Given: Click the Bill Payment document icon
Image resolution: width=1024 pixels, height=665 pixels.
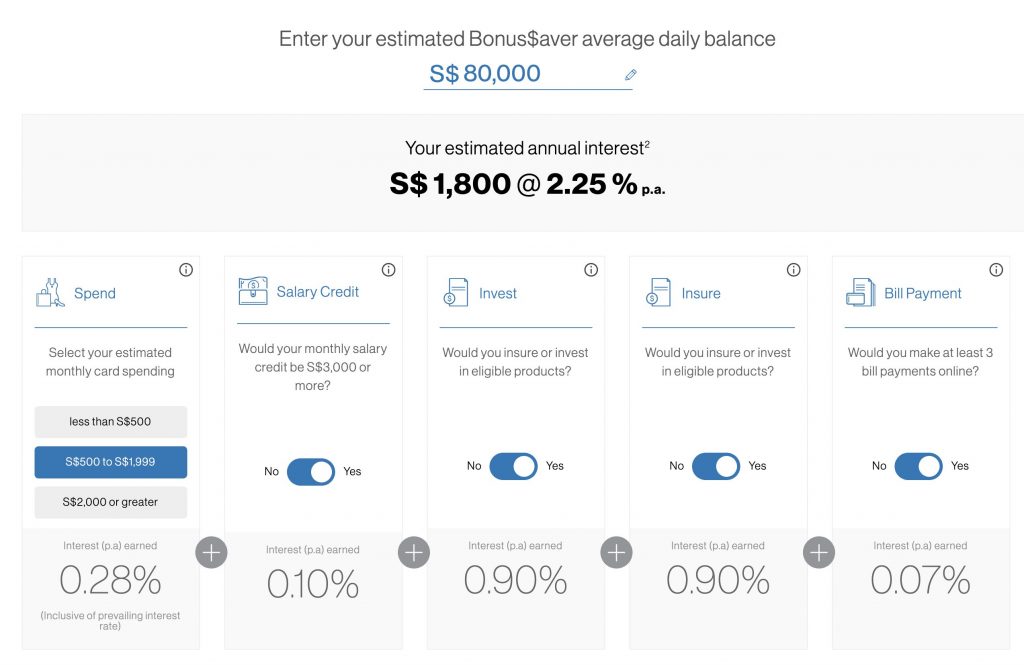Looking at the screenshot, I should pos(860,293).
